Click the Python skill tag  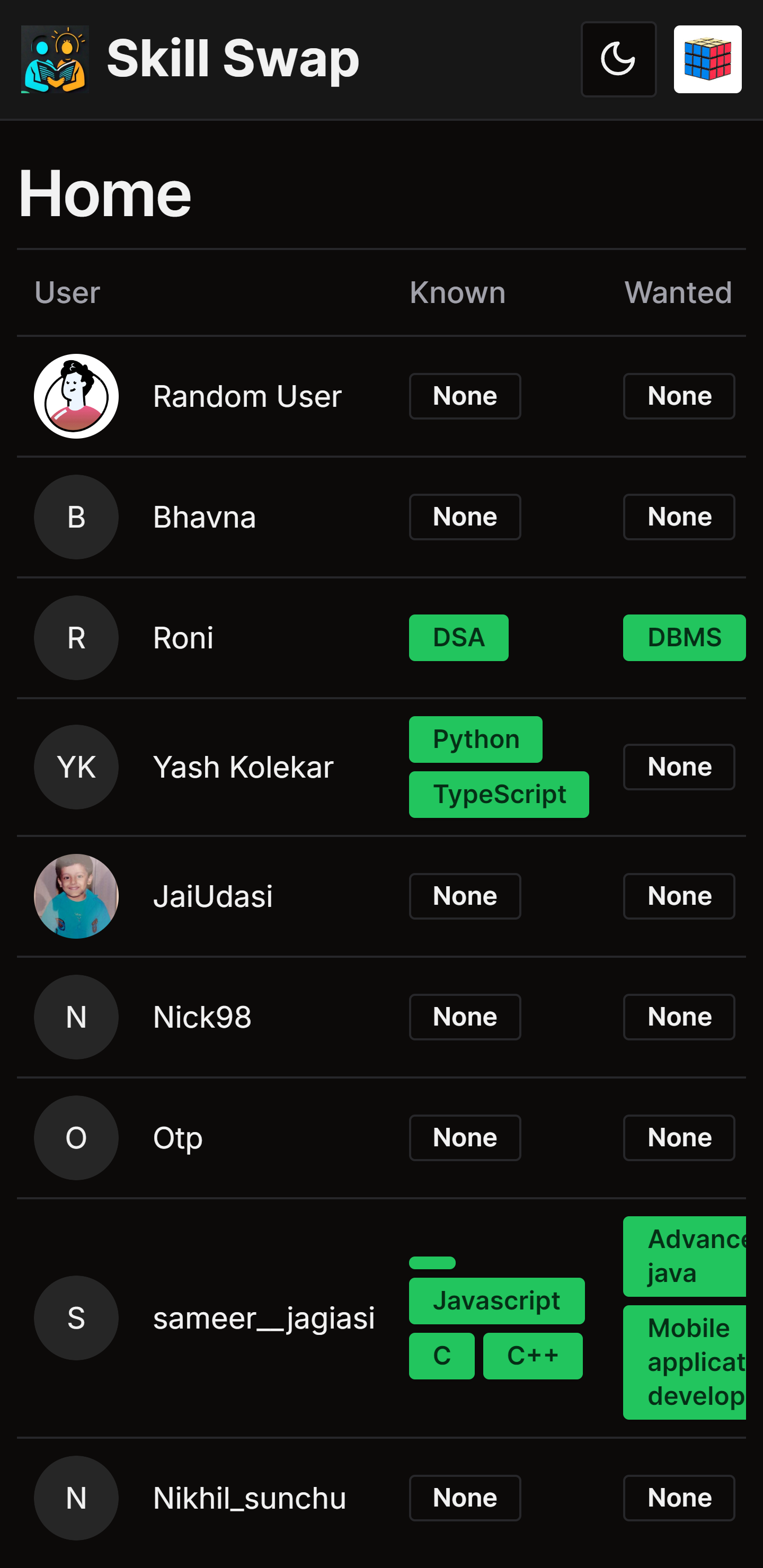pos(476,739)
